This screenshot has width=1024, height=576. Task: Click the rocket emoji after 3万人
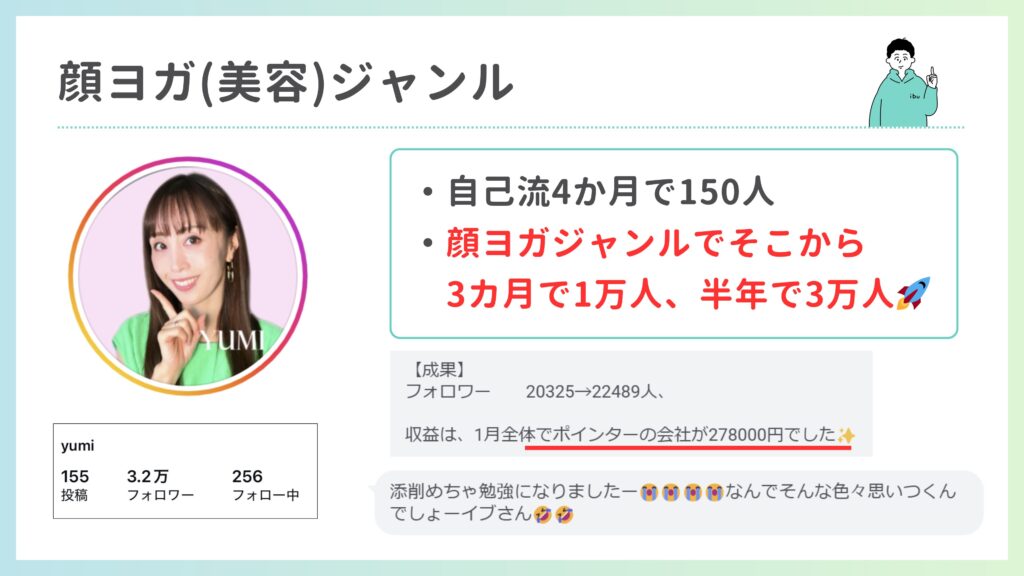point(913,293)
